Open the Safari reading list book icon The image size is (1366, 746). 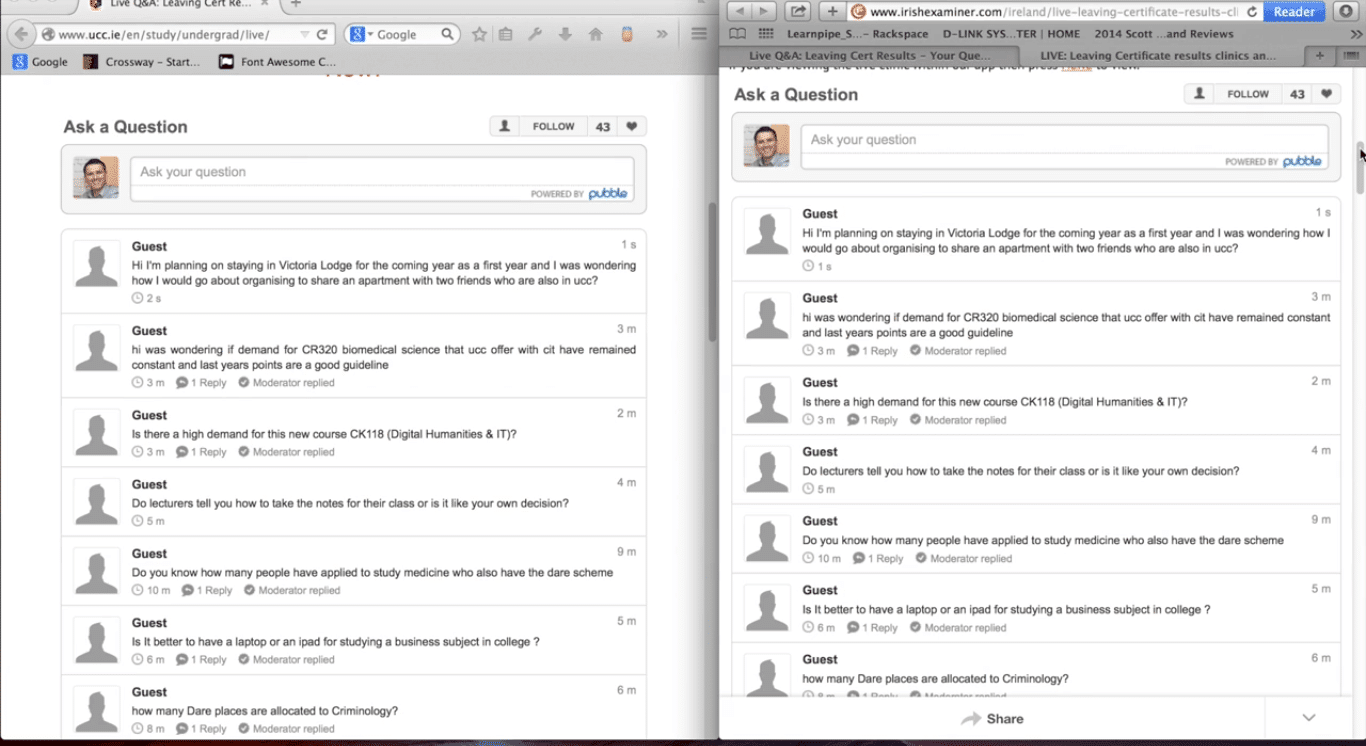737,34
